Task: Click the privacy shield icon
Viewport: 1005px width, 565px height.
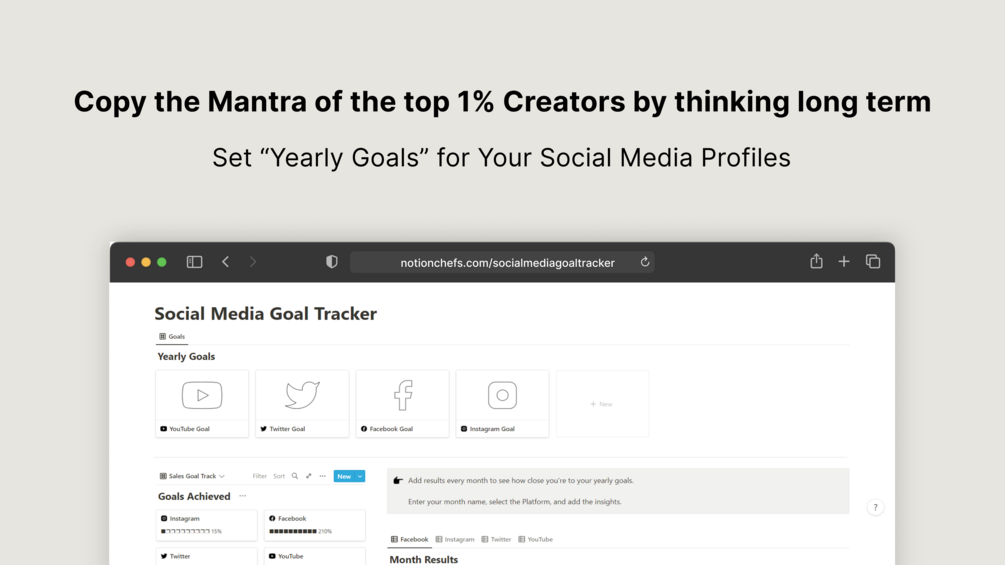Action: [x=332, y=262]
